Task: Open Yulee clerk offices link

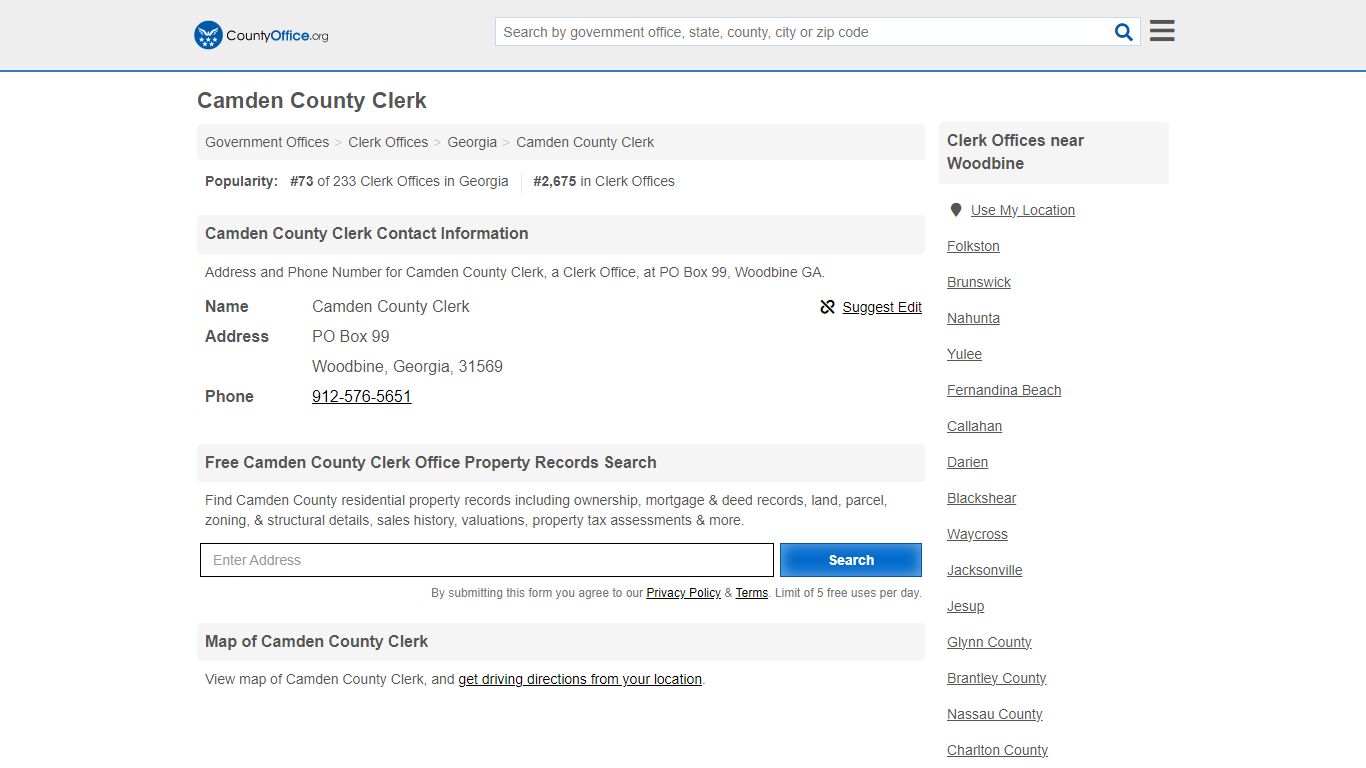Action: pos(964,354)
